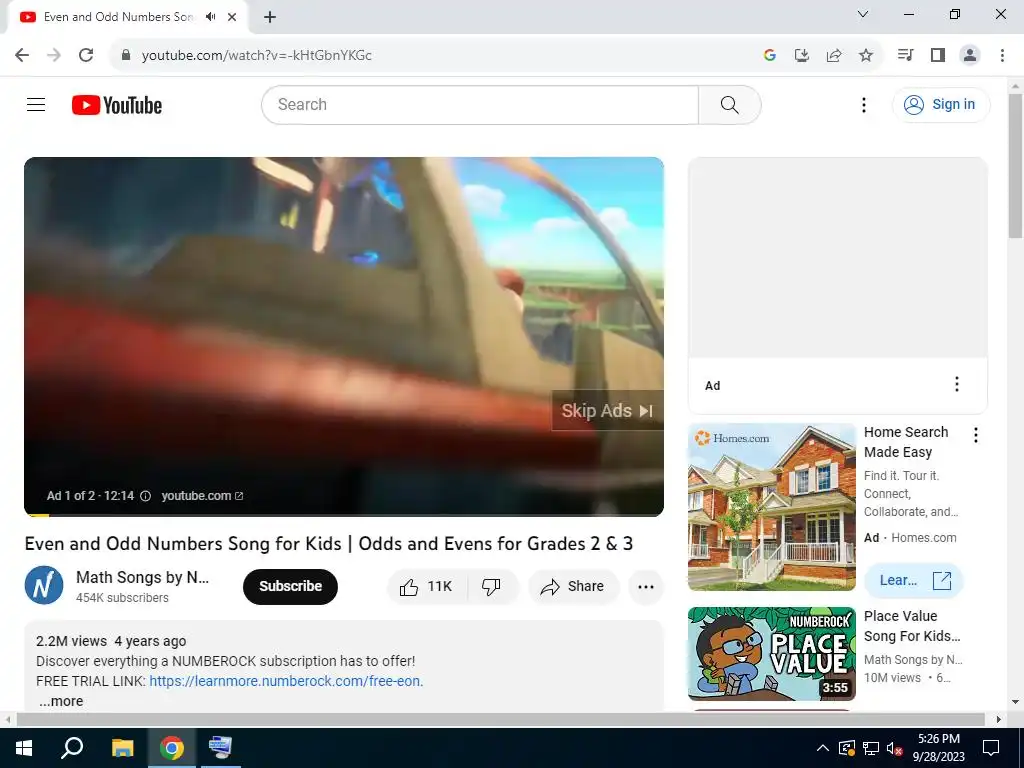Click the address bar URL
Screen dimensions: 1024x768
coord(257,56)
